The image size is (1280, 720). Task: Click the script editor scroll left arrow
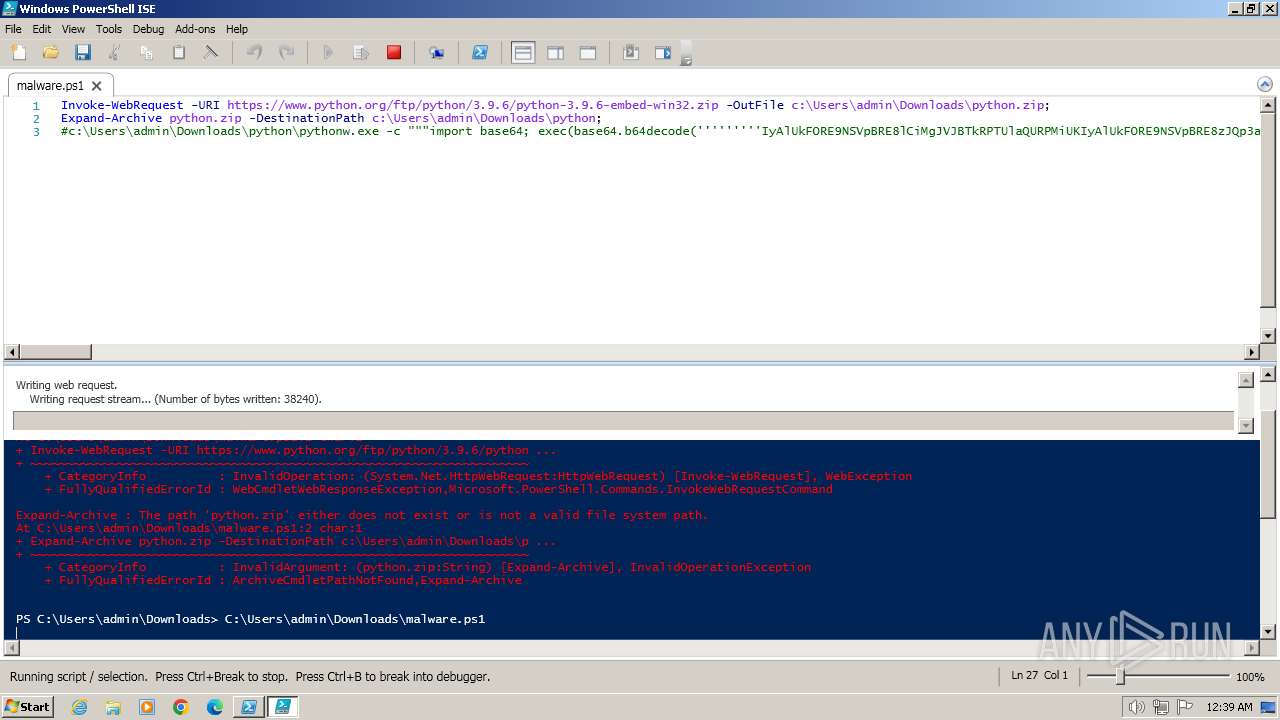pos(12,352)
